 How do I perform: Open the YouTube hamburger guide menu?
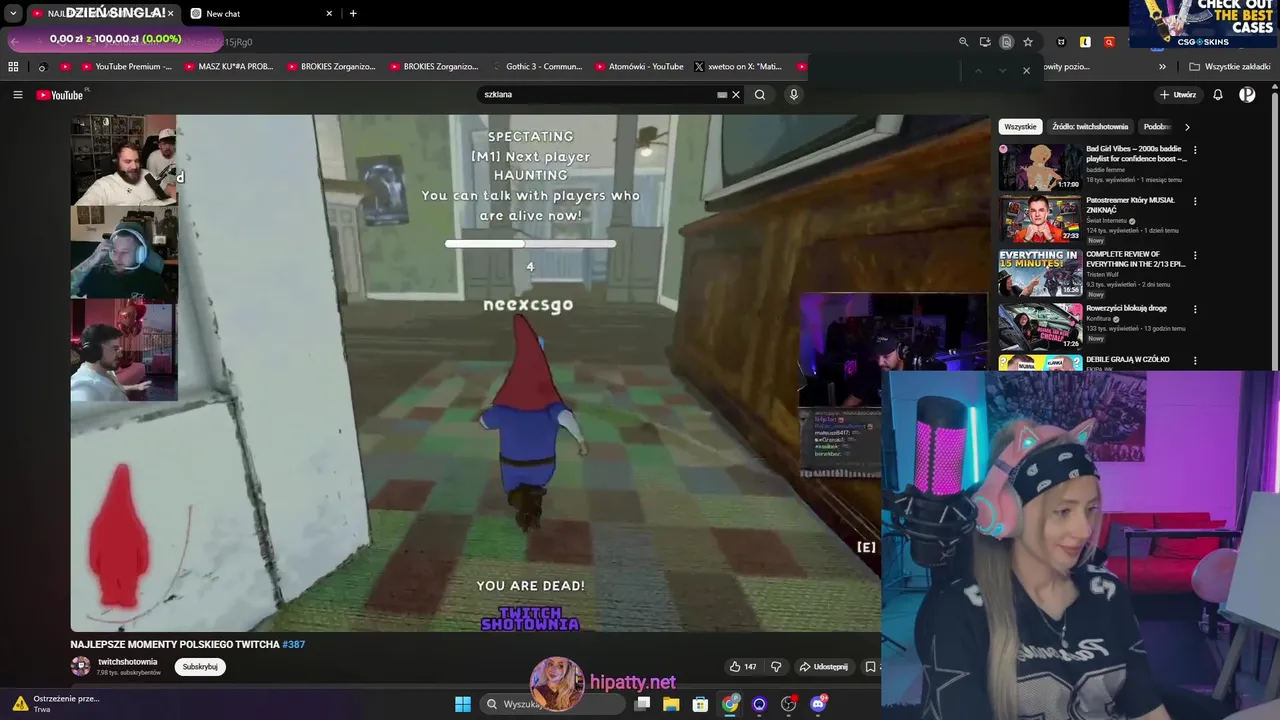(x=17, y=95)
